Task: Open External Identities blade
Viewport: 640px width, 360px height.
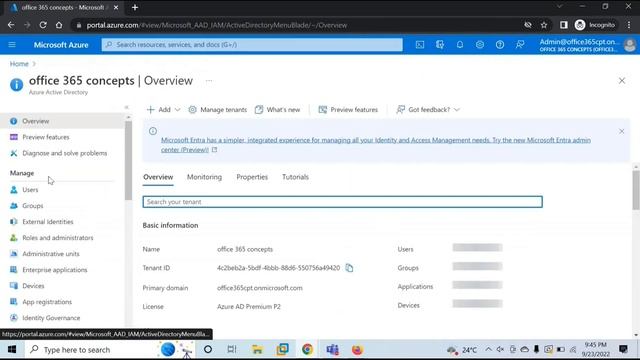Action: (x=48, y=222)
